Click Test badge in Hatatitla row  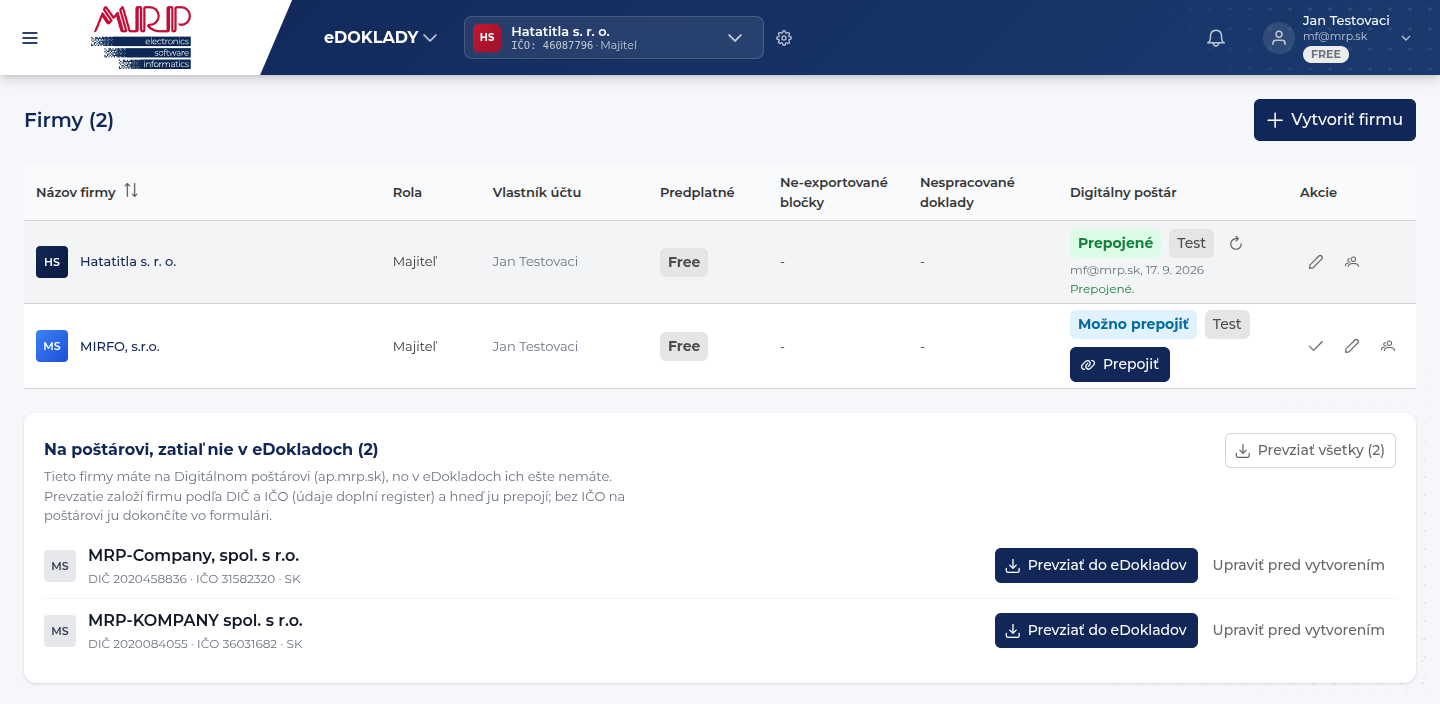pyautogui.click(x=1191, y=243)
